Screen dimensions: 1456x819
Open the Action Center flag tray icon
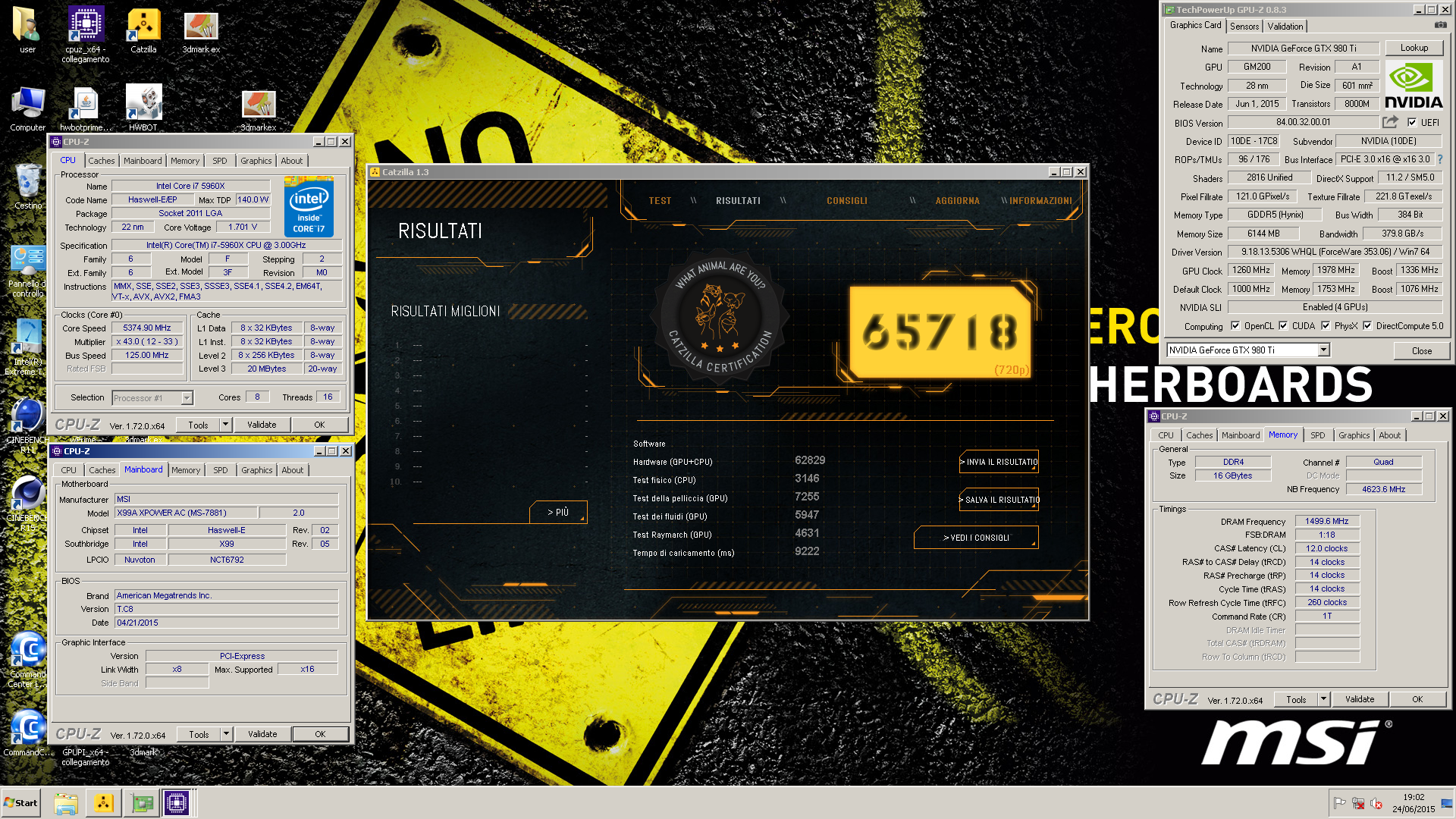1340,803
